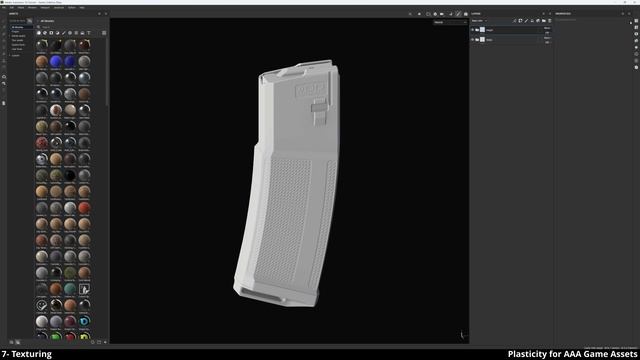Select Your assets in the sidebar
This screenshot has width=640, height=360.
click(x=18, y=40)
